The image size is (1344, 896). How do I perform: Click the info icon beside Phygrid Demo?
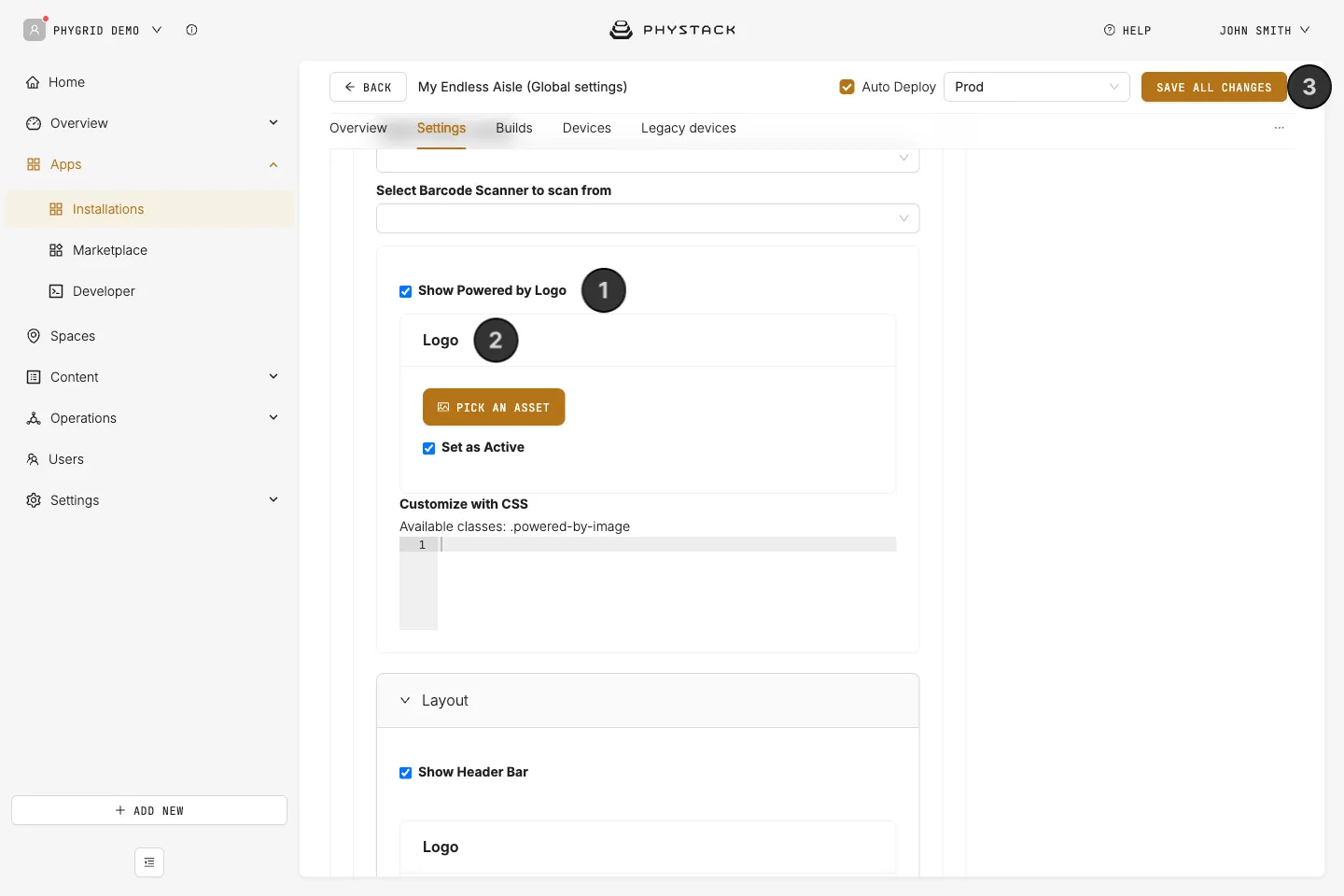coord(191,30)
